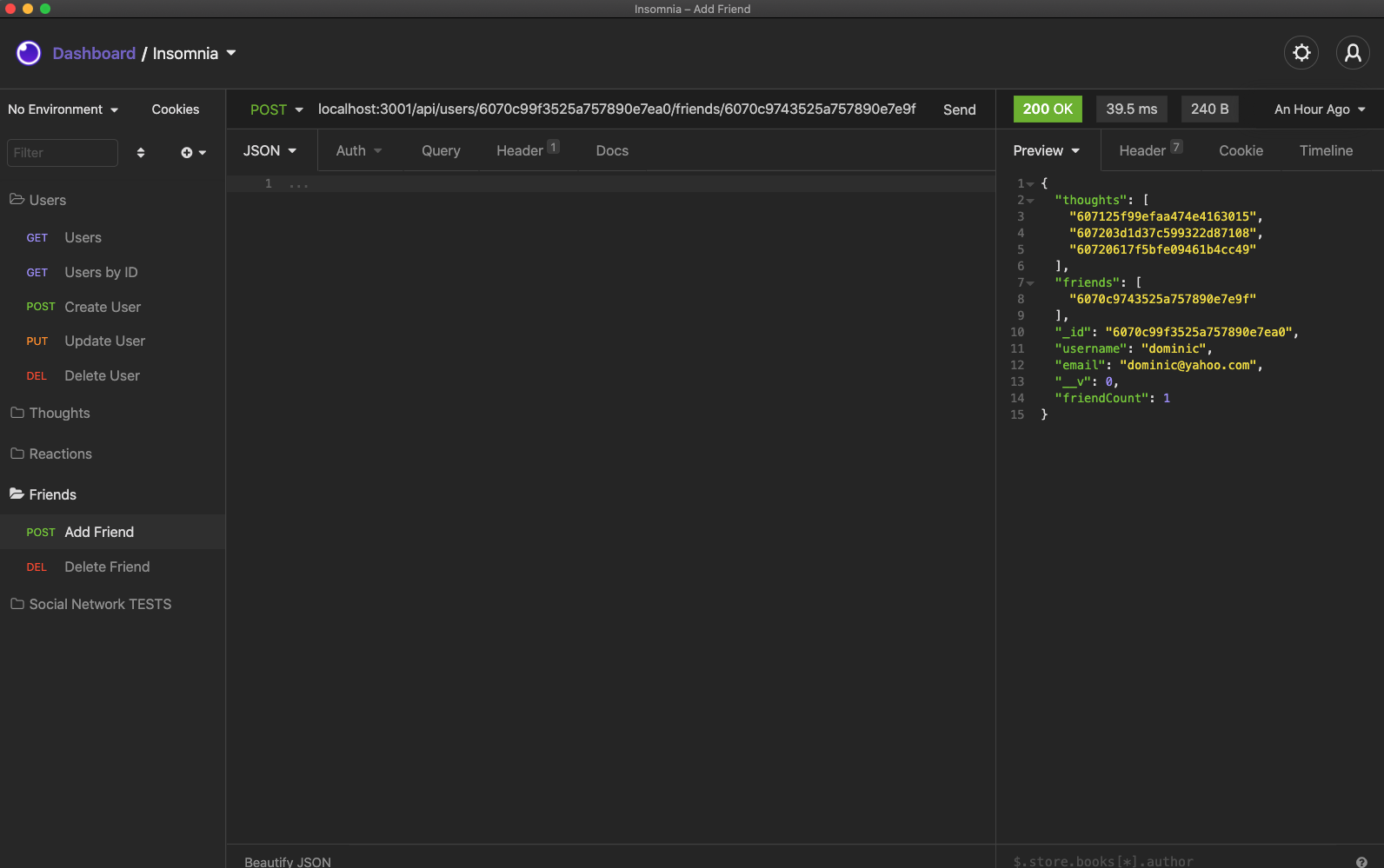Screen dimensions: 1384x868
Task: Open the An Hour Ago history dropdown
Action: (x=1320, y=109)
